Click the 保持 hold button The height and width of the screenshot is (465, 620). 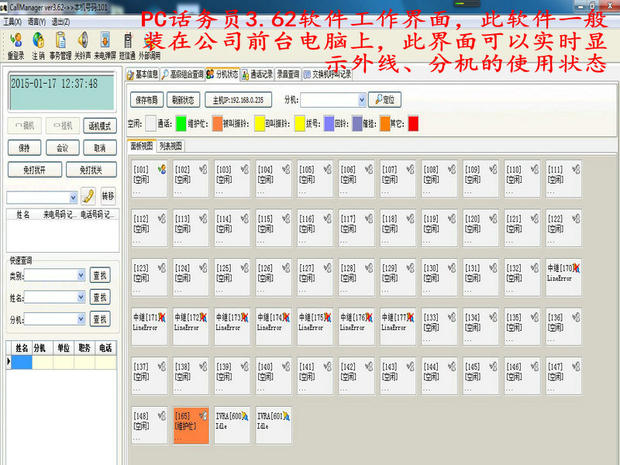24,148
